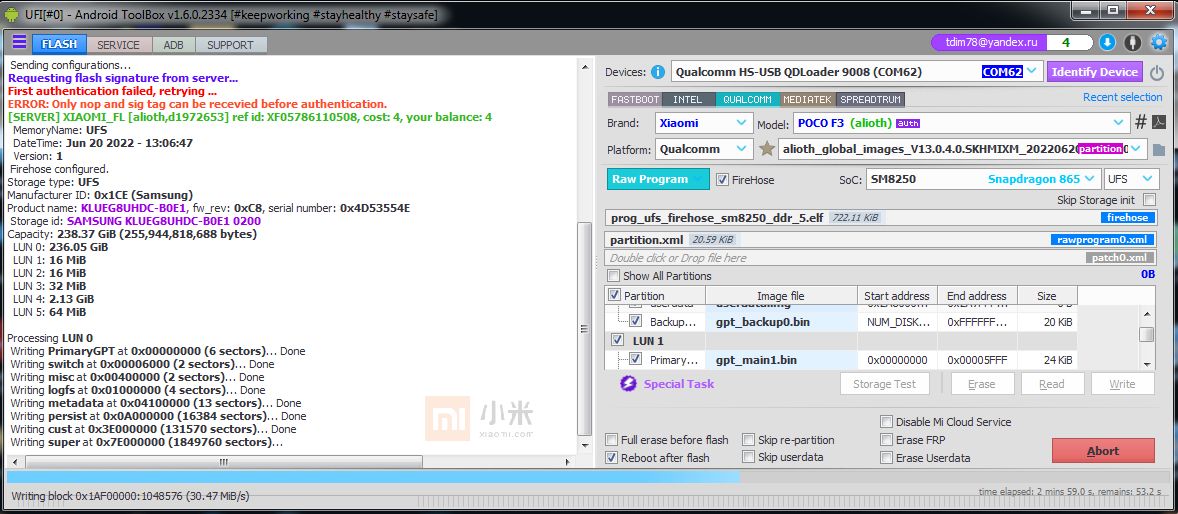
Task: Enable Skip Storage init
Action: (x=1149, y=200)
